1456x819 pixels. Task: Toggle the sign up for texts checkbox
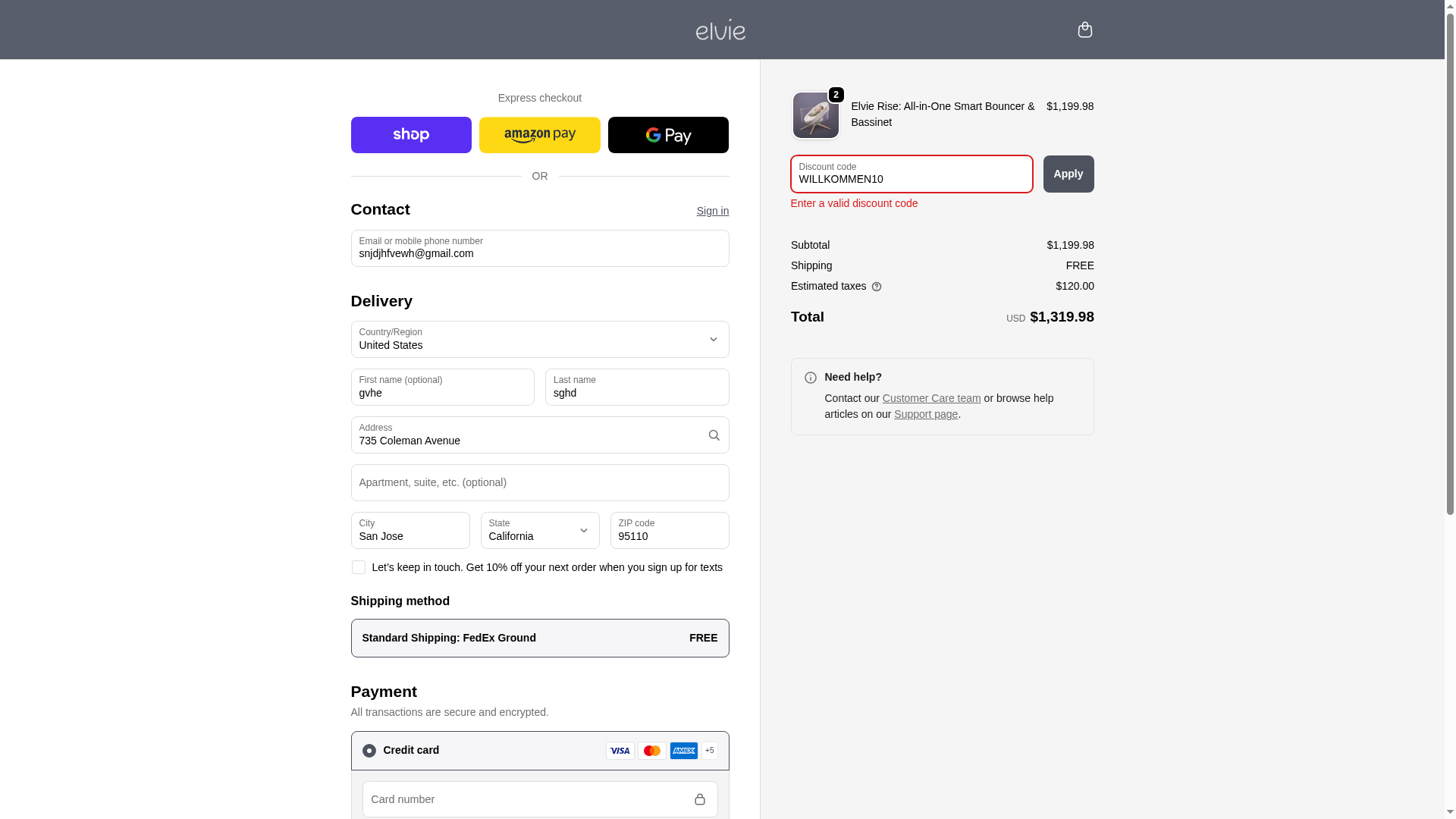click(x=359, y=567)
